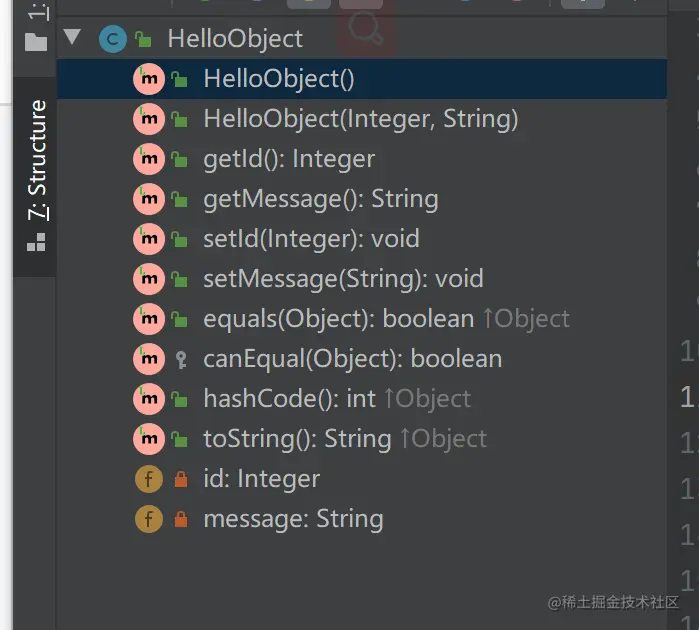Click field icon beside id: Integer
Screen dimensions: 699x630
tap(148, 479)
